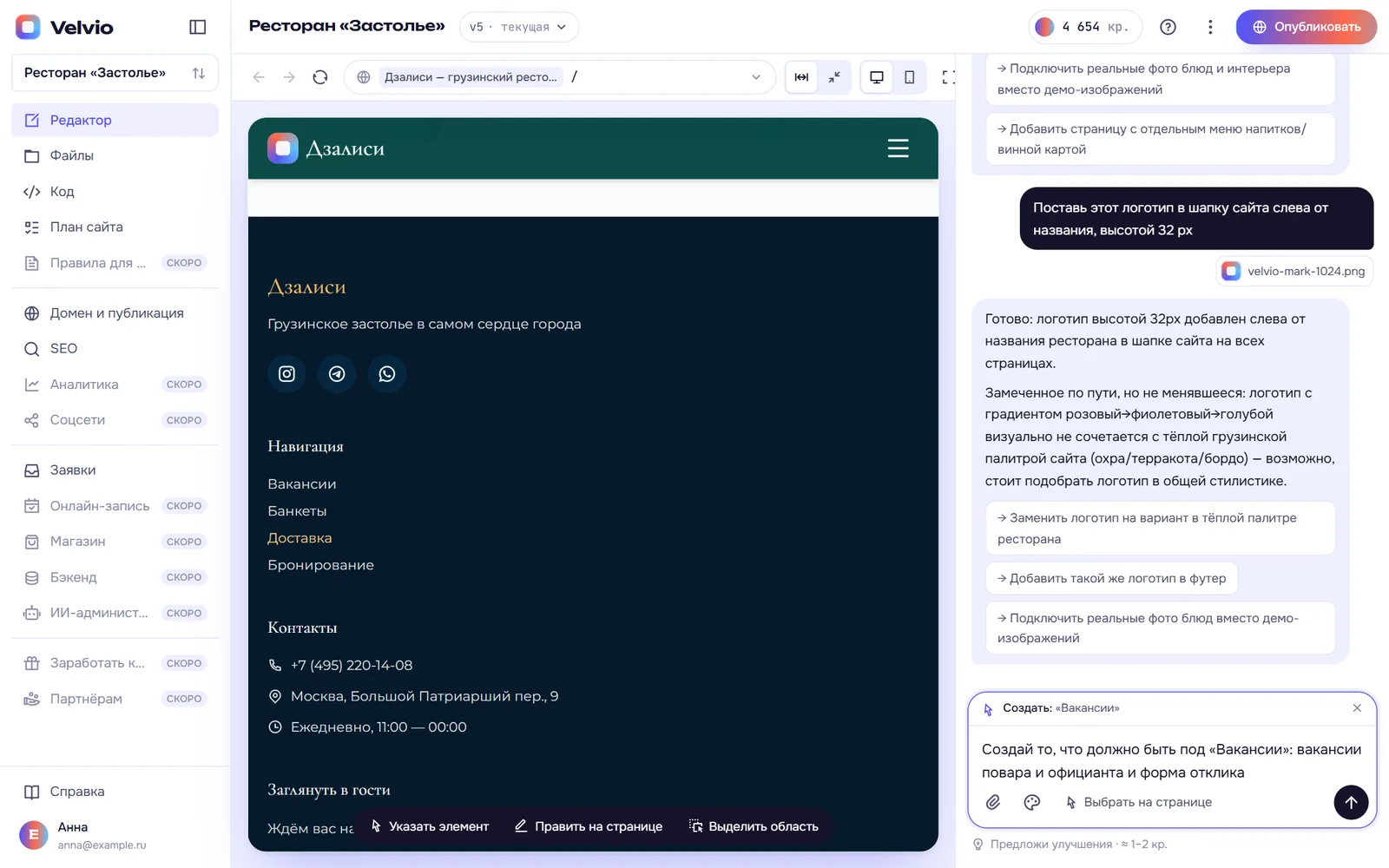This screenshot has width=1389, height=868.
Task: Click the Доставка footer link
Action: click(300, 538)
